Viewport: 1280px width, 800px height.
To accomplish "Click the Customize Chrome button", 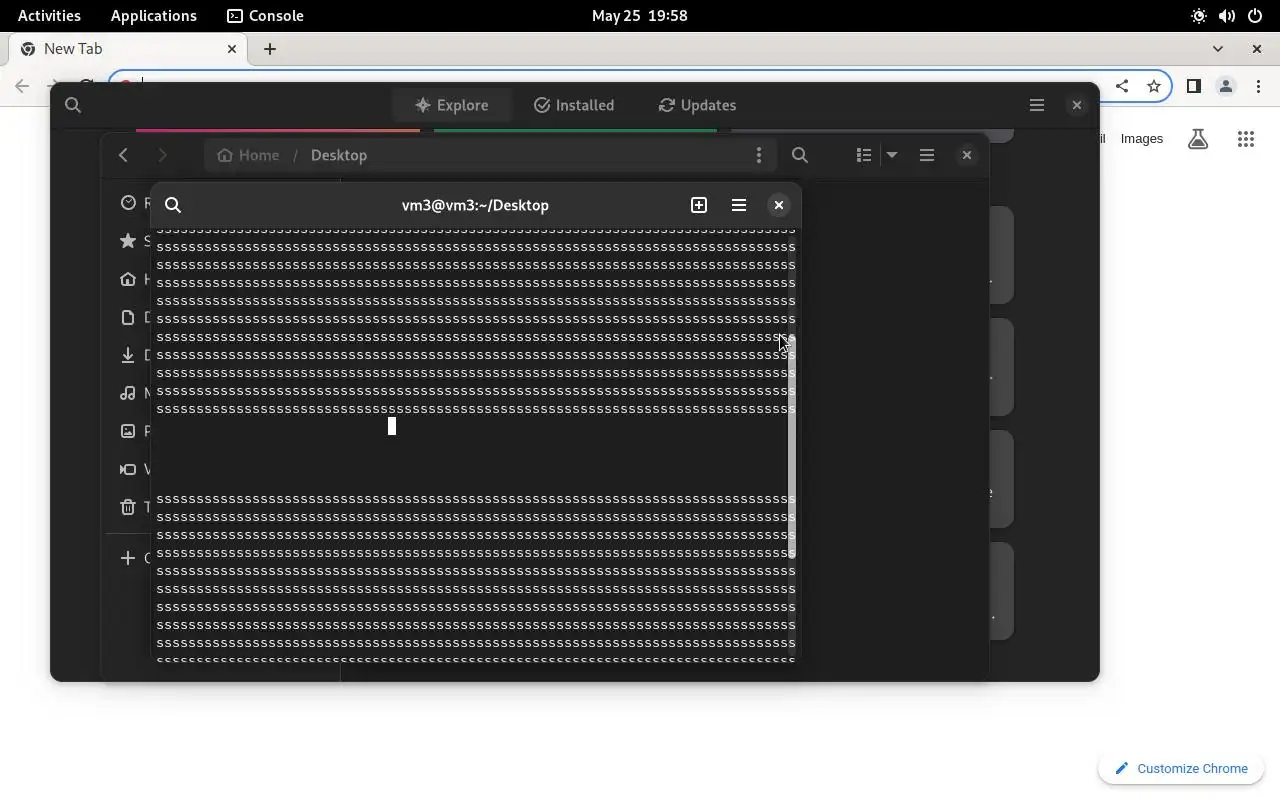I will coord(1181,768).
